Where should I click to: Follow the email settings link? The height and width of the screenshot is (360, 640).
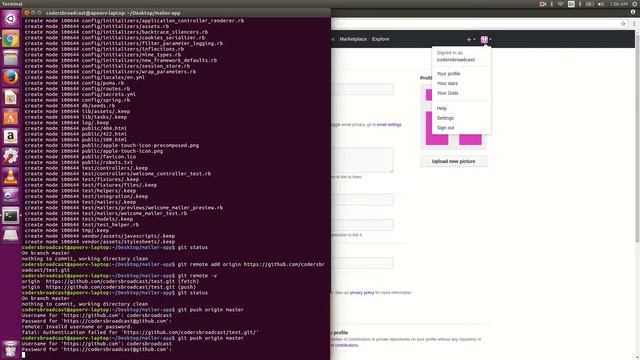(x=389, y=124)
